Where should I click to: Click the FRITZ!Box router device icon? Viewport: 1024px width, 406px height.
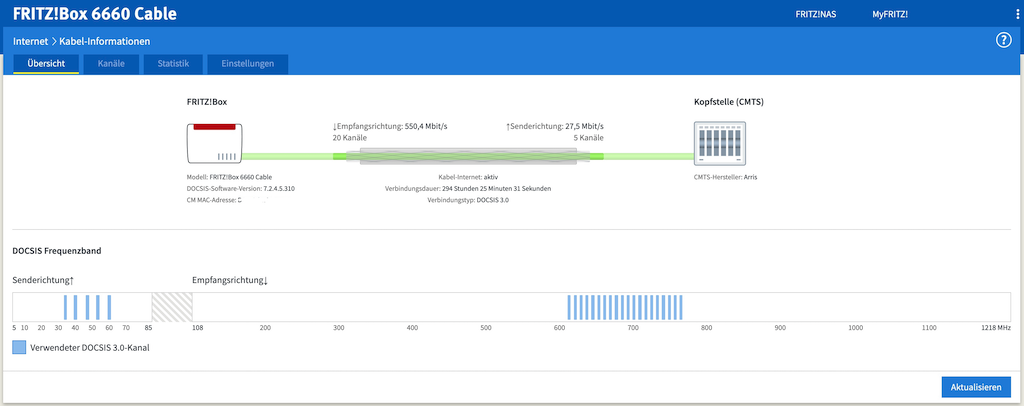point(214,143)
